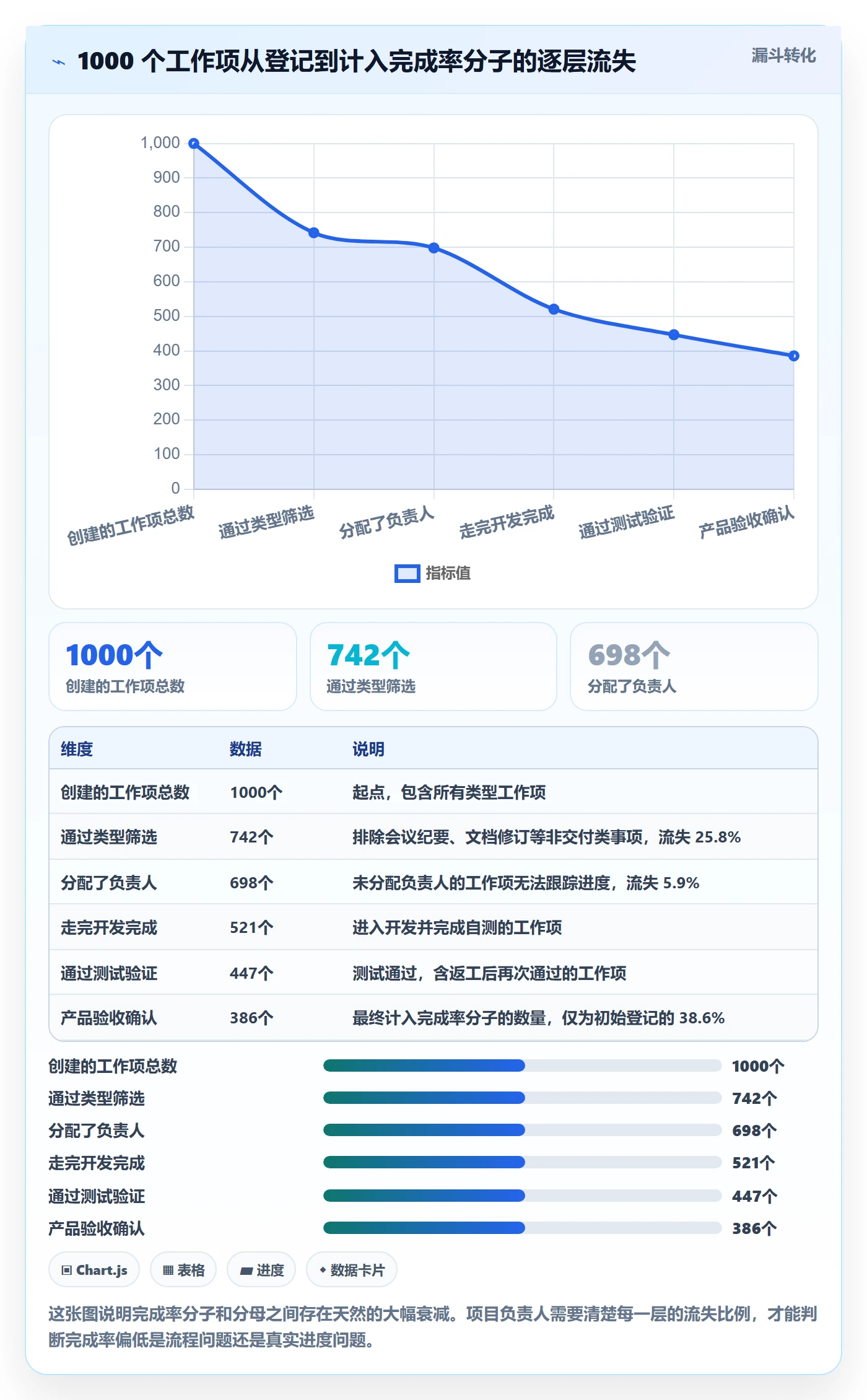This screenshot has height=1400, width=867.
Task: Select the 表格 tag label
Action: (191, 1271)
